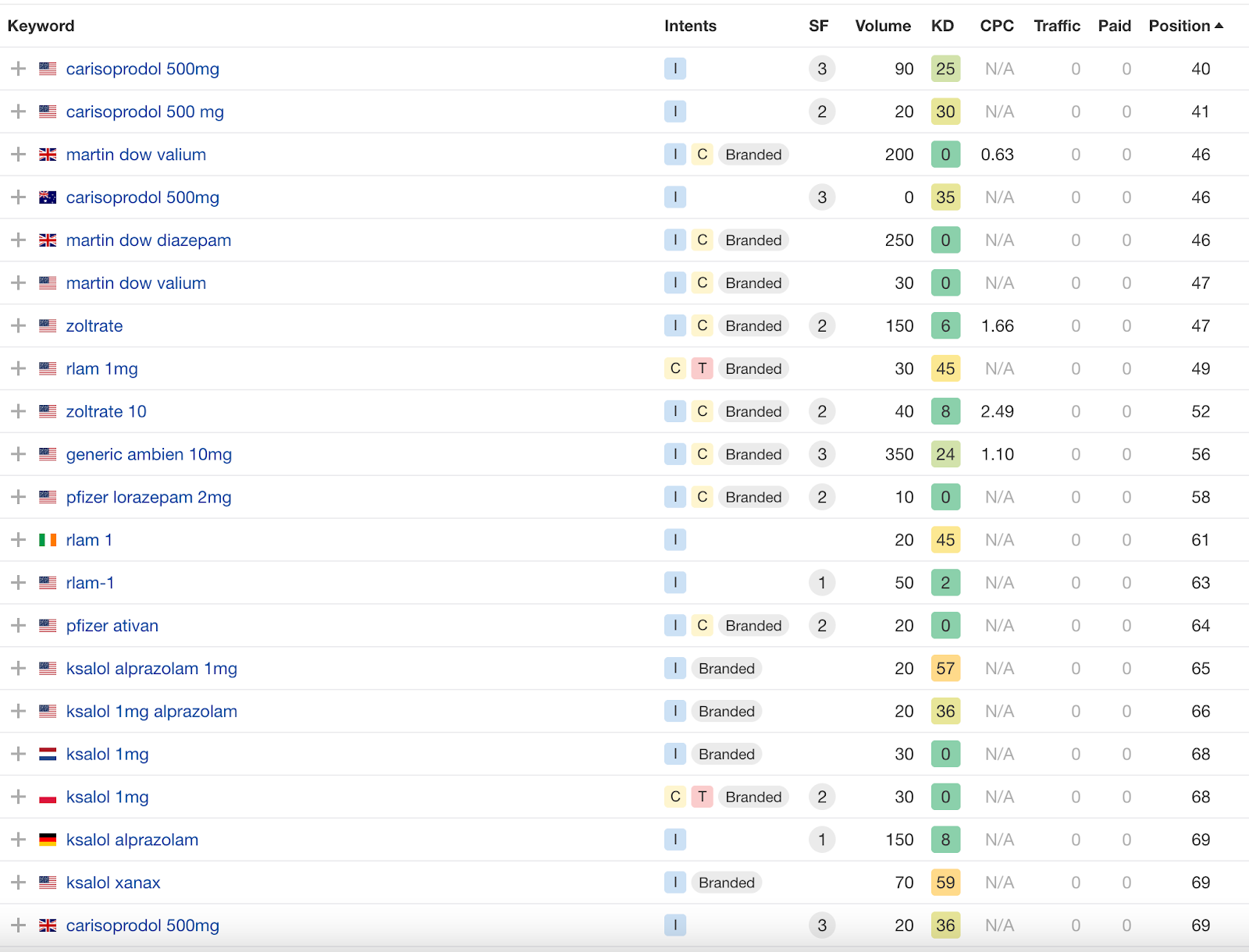Select the informational 'I' intent badge for pfizer ativan
Viewport: 1249px width, 952px height.
click(674, 625)
